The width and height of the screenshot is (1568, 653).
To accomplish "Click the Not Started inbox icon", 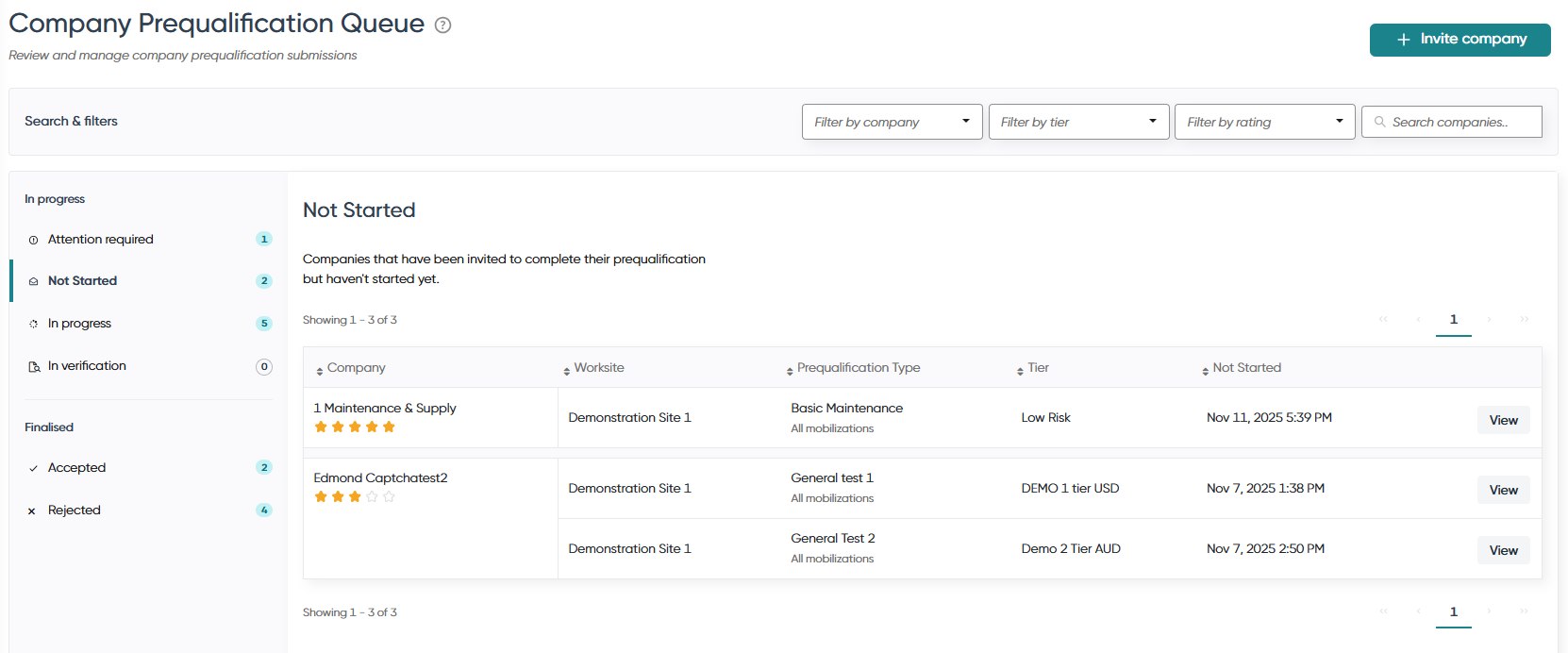I will coord(34,281).
